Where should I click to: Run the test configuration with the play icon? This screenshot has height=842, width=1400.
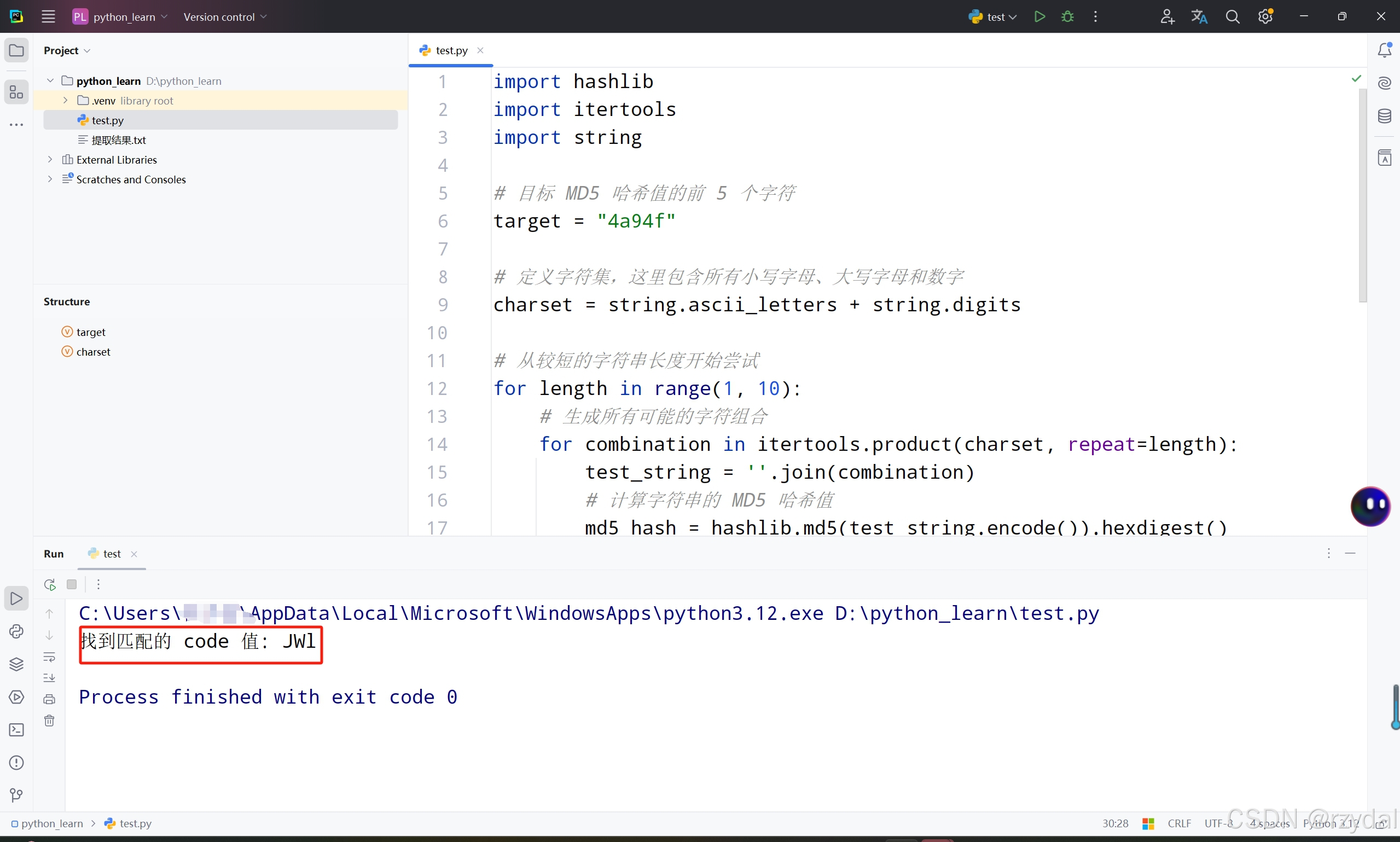[x=1039, y=16]
